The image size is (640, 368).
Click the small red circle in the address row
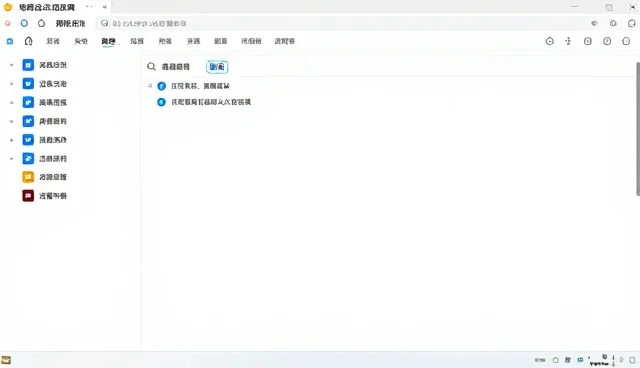pyautogui.click(x=8, y=23)
